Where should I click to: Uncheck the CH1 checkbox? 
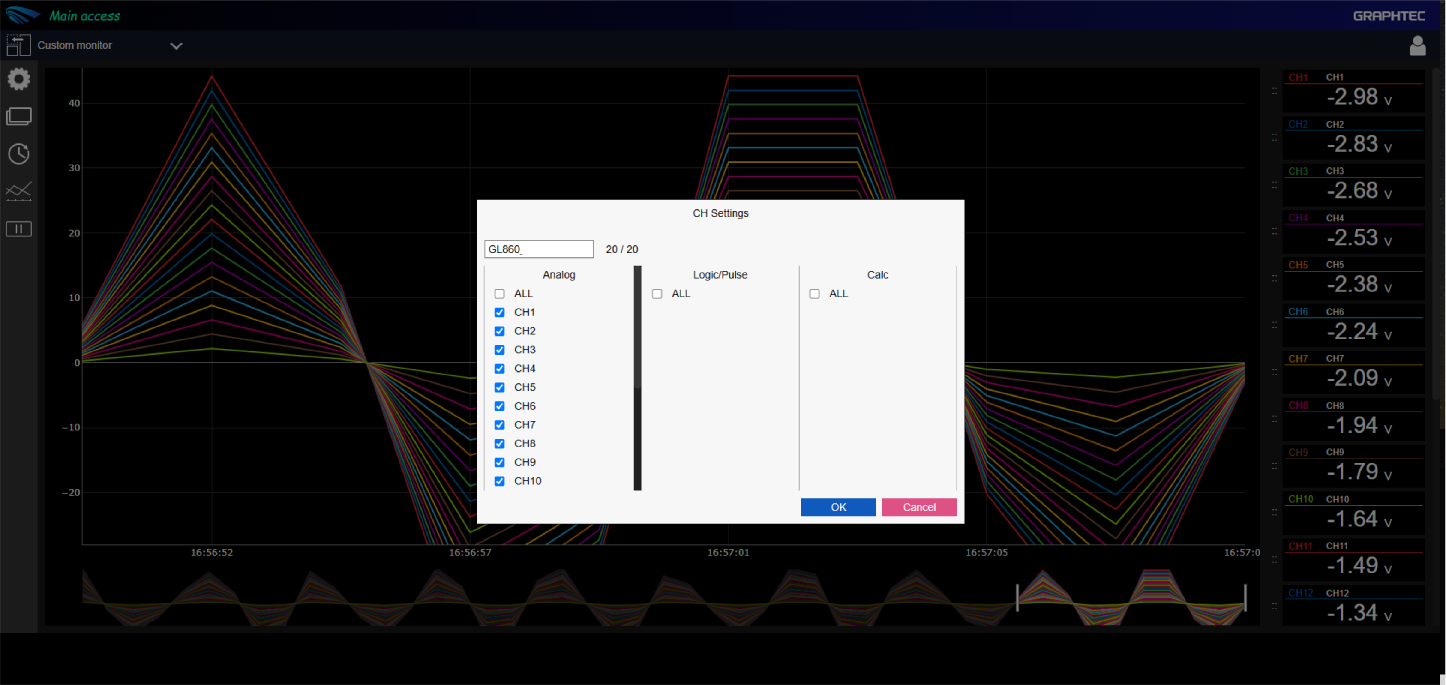(499, 312)
